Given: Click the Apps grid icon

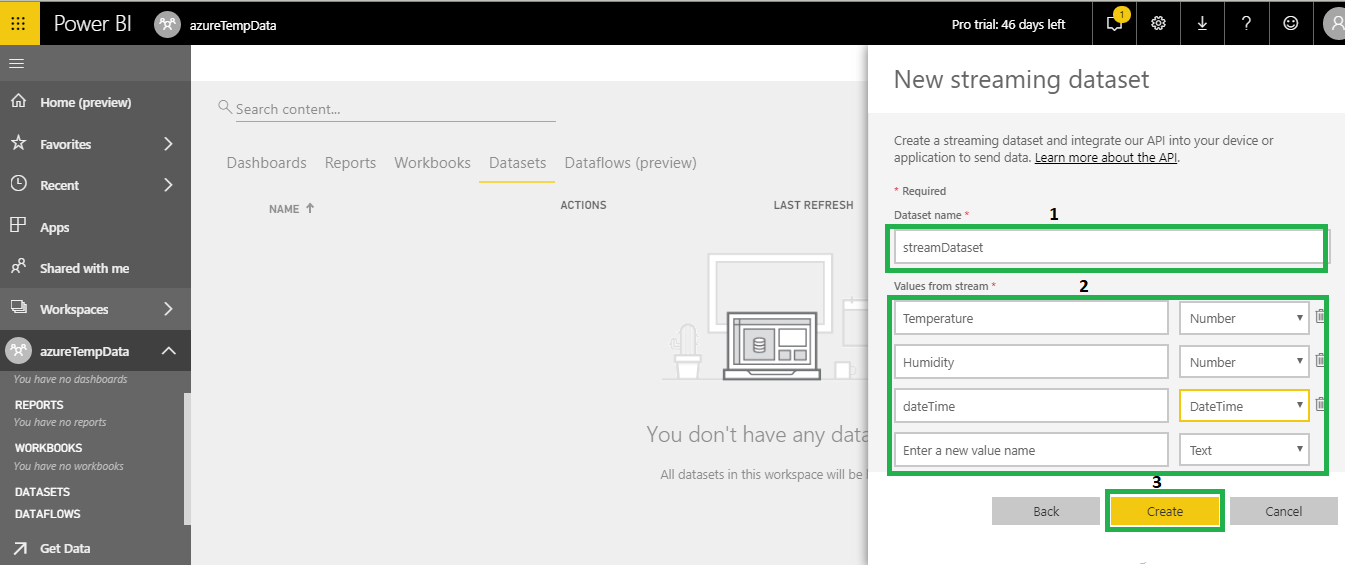Looking at the screenshot, I should pos(18,226).
